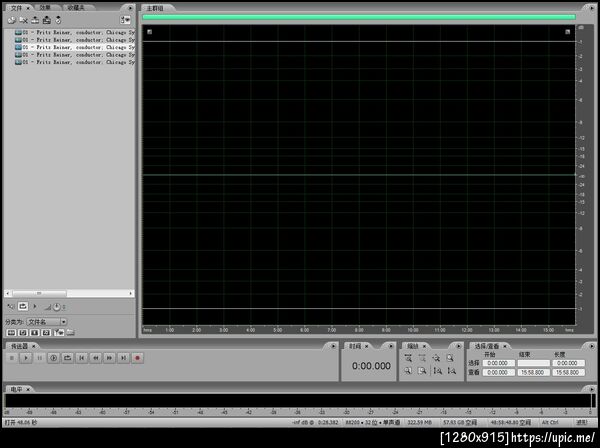
Task: Click the Close File icon in Files panel
Action: 23,20
